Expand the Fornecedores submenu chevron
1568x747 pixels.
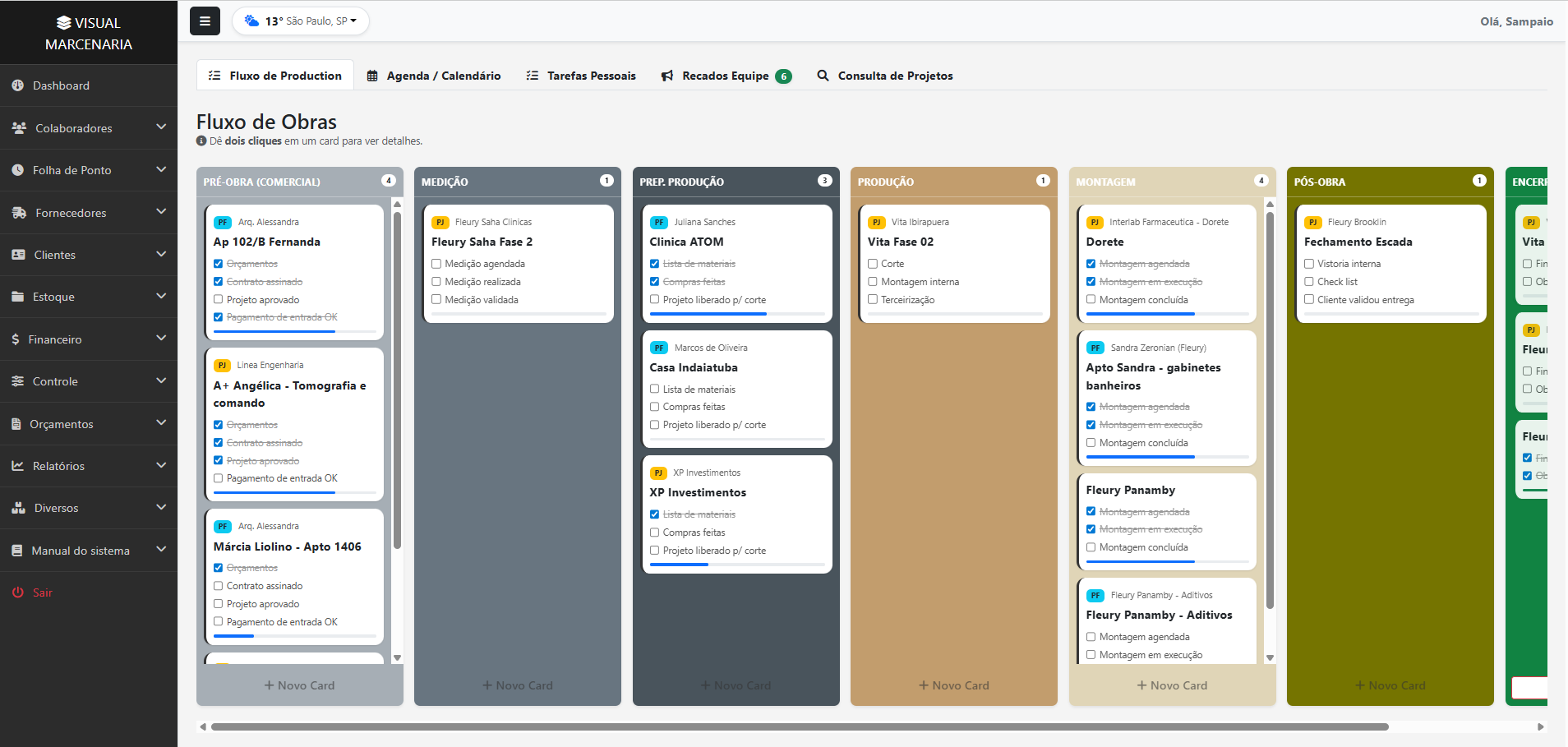click(161, 212)
